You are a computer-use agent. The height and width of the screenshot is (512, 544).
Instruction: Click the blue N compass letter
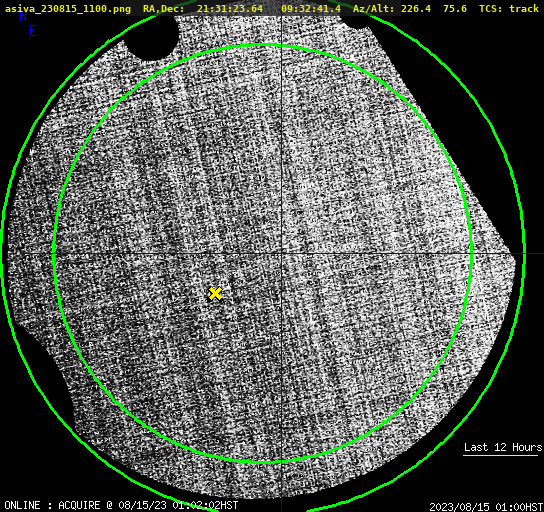23,16
